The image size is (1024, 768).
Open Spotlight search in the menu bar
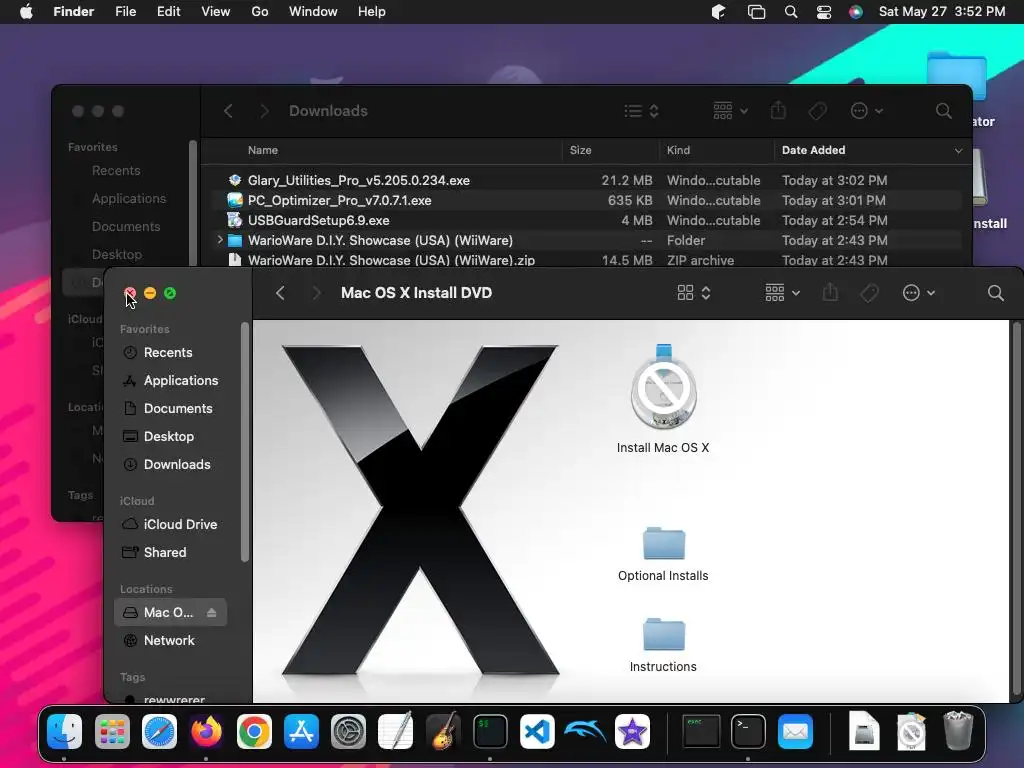[x=791, y=12]
